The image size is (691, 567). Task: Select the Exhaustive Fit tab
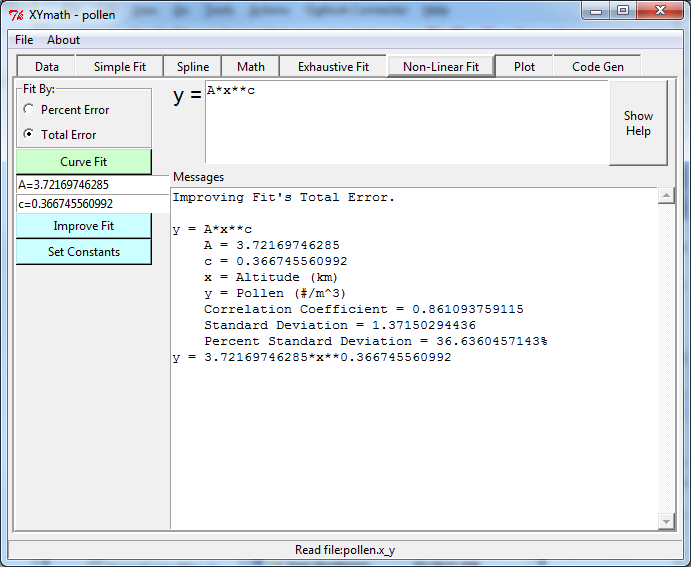[333, 67]
